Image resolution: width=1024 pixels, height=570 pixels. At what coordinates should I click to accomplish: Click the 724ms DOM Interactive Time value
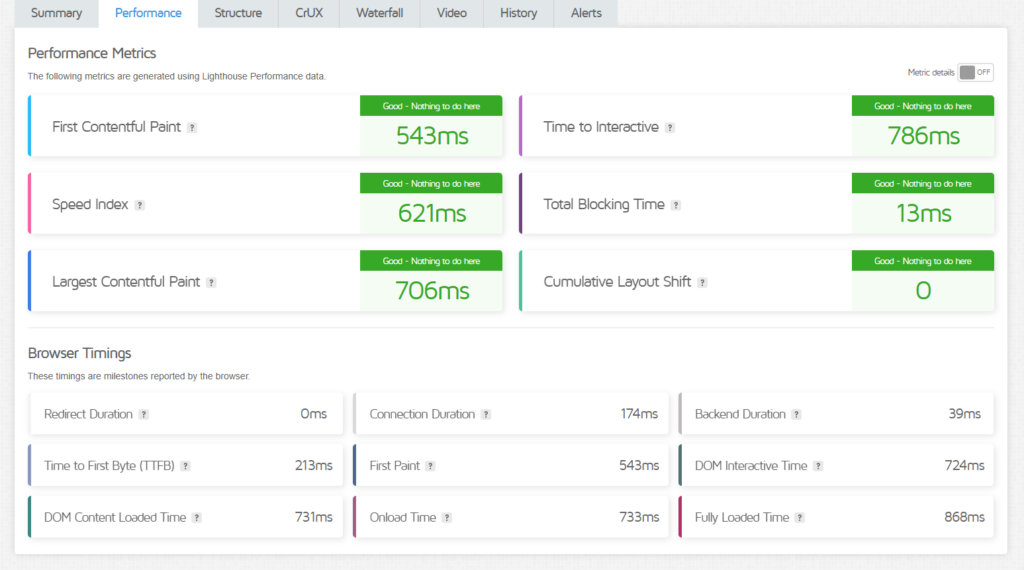click(965, 466)
